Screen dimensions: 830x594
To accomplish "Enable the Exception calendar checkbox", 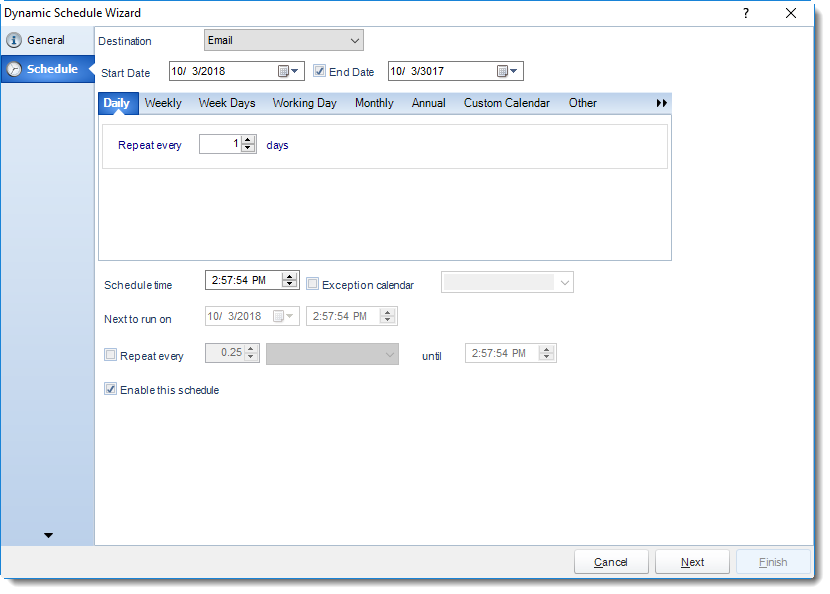I will 312,284.
